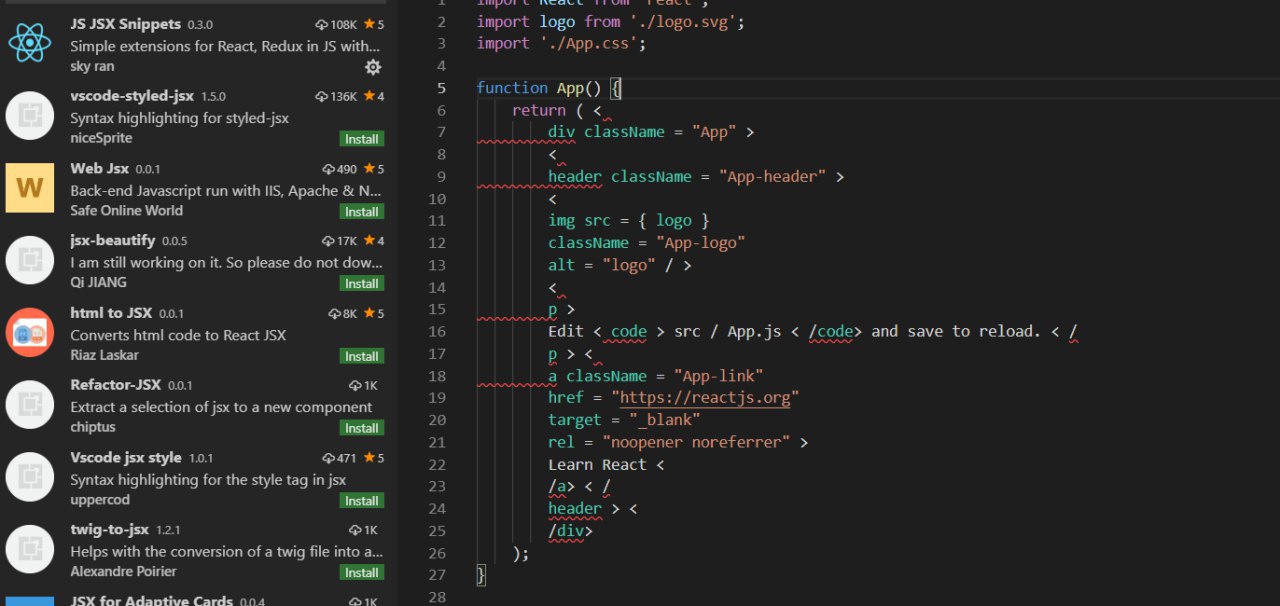Screen dimensions: 1280x606
Task: Open Web Jsx yellow W icon
Action: click(30, 188)
